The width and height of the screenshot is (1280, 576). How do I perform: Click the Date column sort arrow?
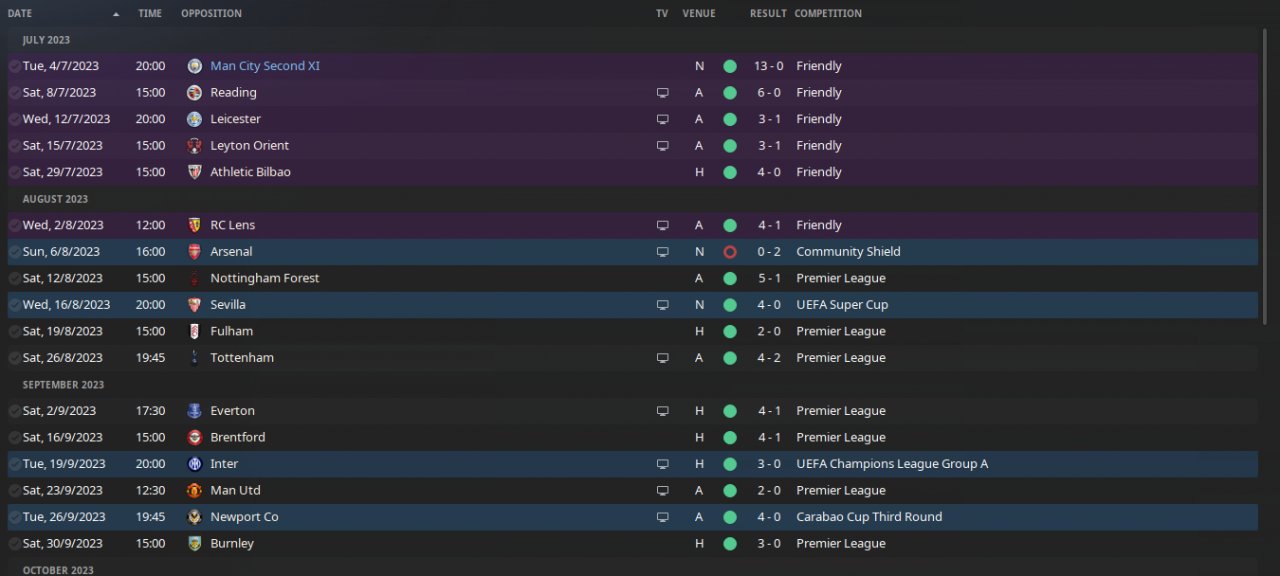[116, 14]
